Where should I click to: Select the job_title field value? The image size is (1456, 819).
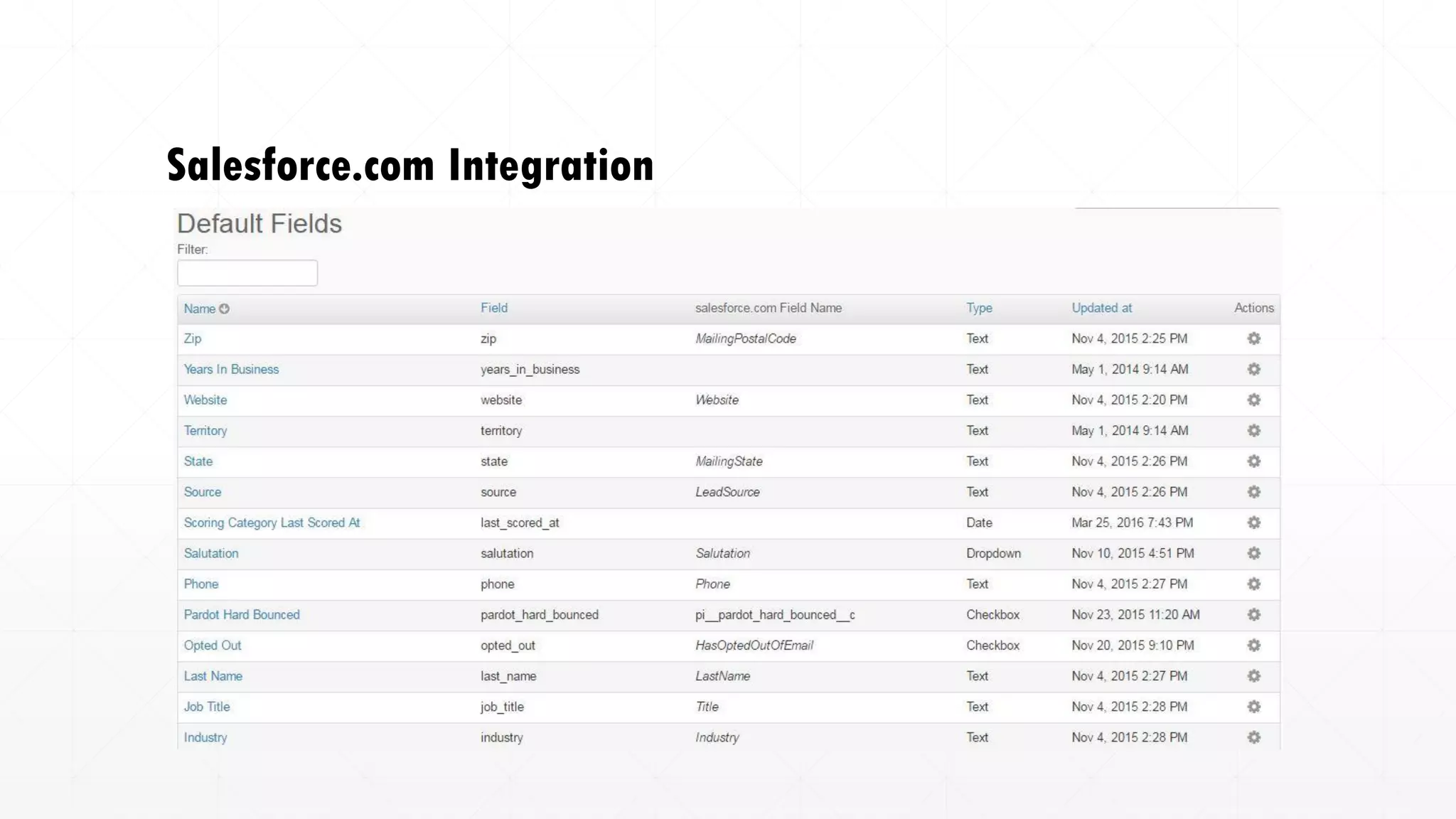(x=502, y=707)
